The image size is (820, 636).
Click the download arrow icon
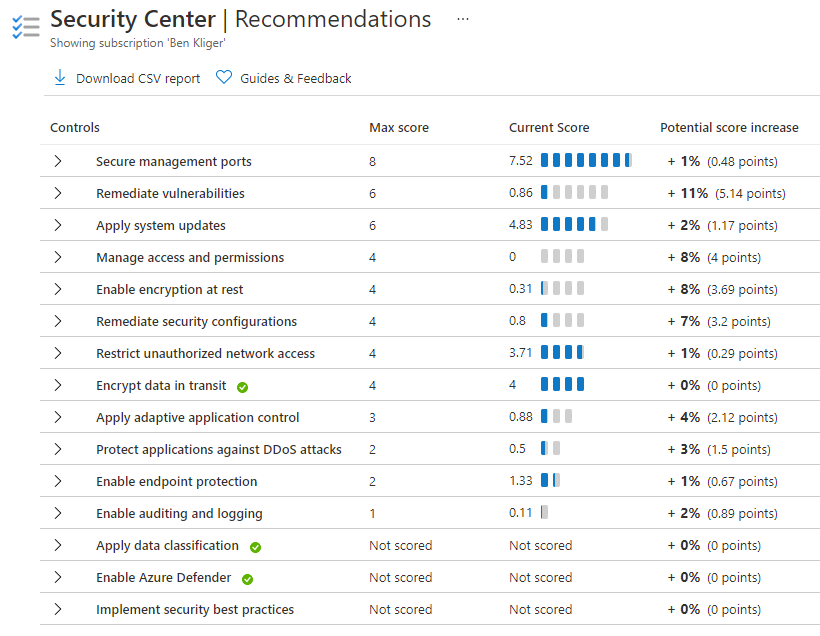pos(59,78)
